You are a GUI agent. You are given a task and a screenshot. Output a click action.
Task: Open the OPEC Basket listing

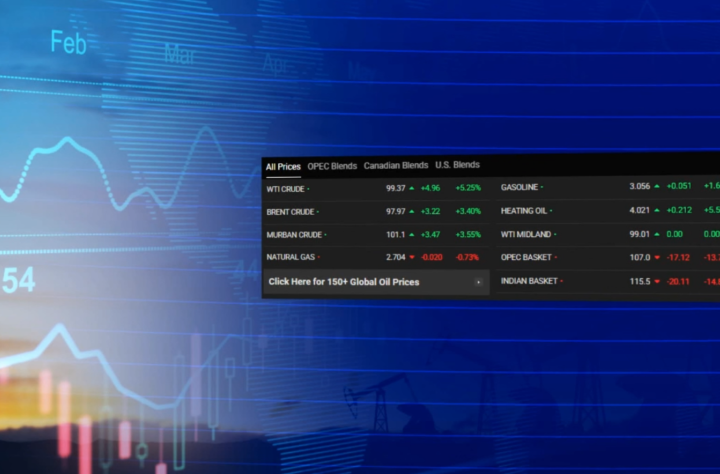coord(527,257)
